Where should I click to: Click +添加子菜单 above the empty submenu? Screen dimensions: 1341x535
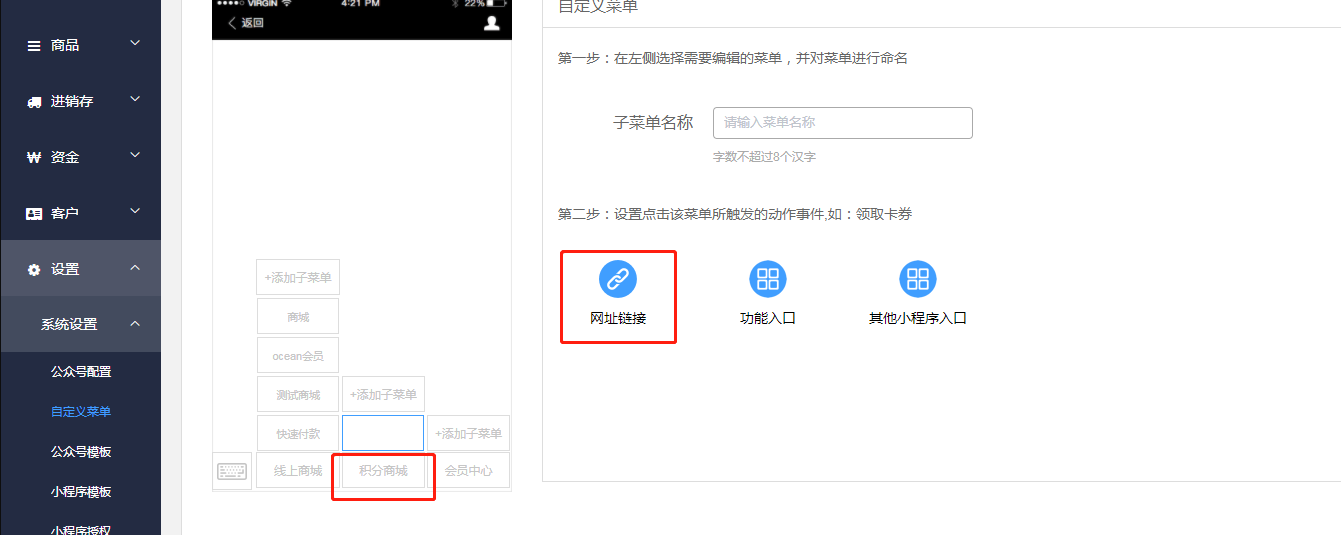(383, 394)
